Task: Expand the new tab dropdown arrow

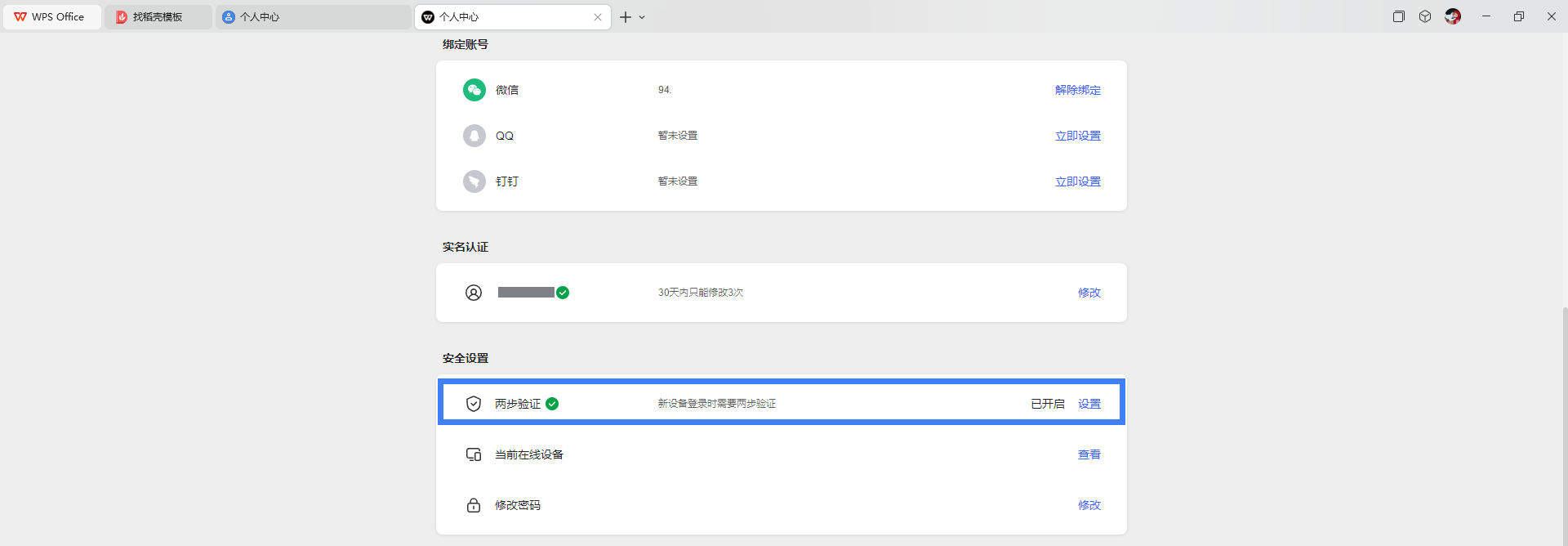Action: coord(642,17)
